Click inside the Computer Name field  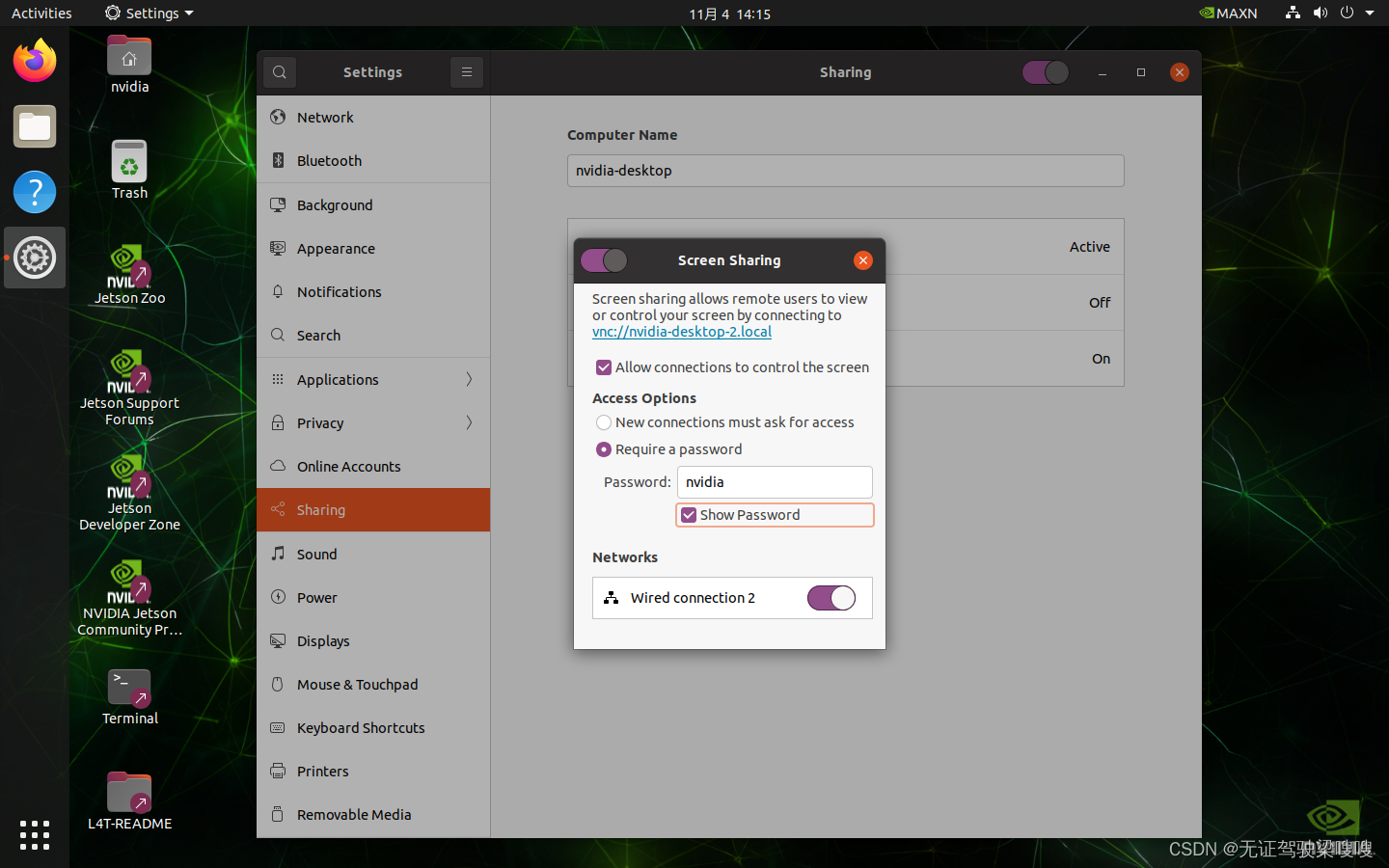[845, 171]
